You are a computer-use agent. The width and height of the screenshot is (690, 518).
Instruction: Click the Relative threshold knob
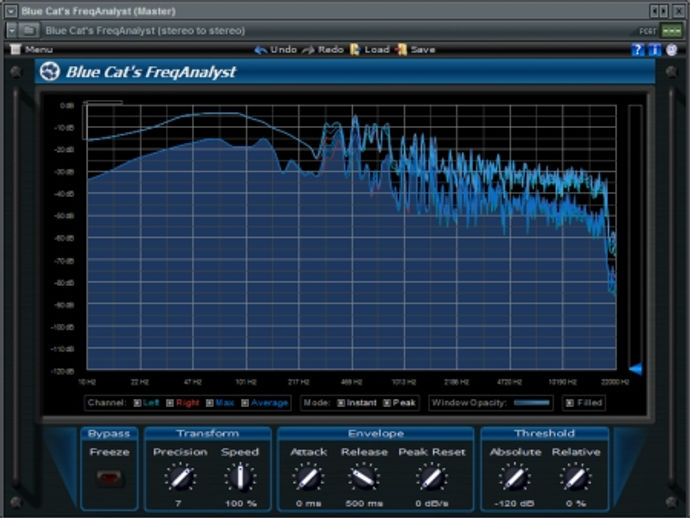[x=576, y=478]
